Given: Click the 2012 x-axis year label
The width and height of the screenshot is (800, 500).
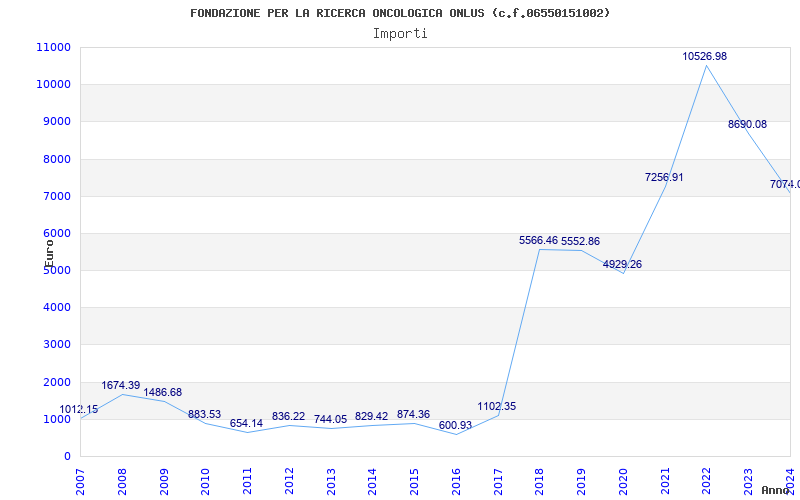Looking at the screenshot, I should 289,482.
